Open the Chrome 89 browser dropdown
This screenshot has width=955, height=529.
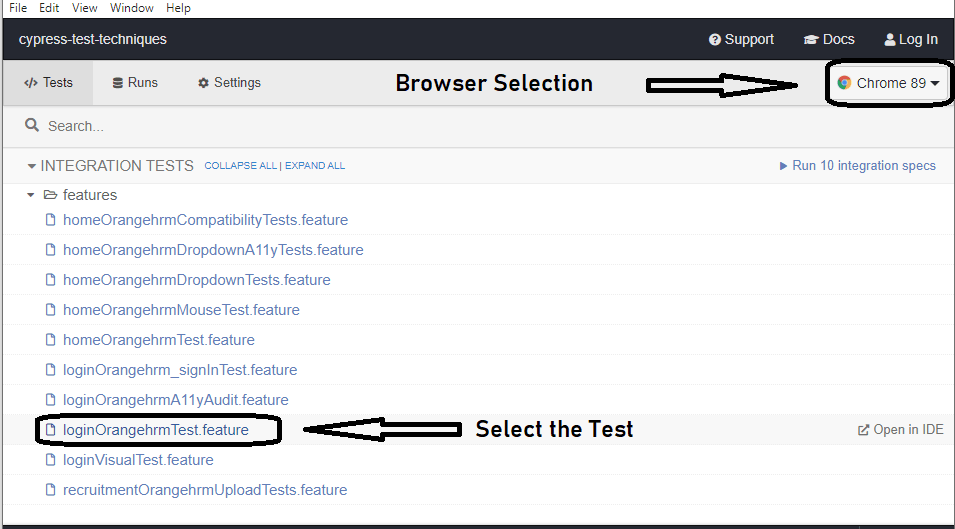[888, 83]
